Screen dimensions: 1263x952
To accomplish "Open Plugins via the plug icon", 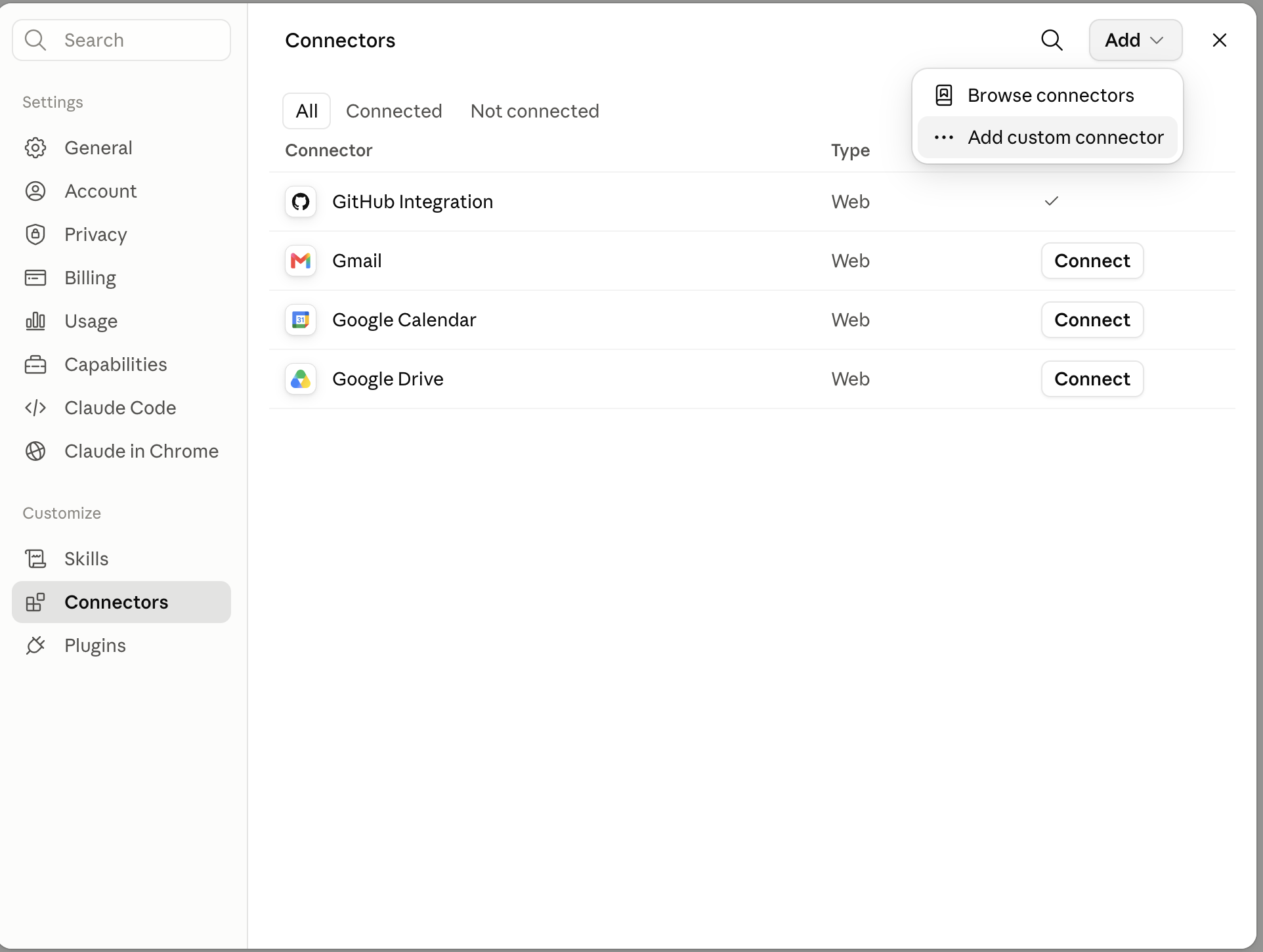I will [x=35, y=645].
